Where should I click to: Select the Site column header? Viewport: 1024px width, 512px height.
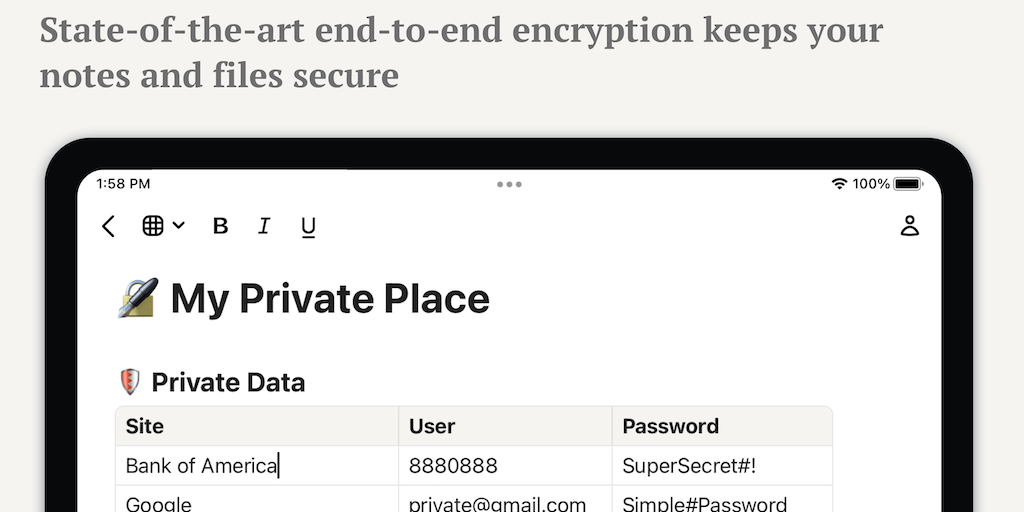145,426
